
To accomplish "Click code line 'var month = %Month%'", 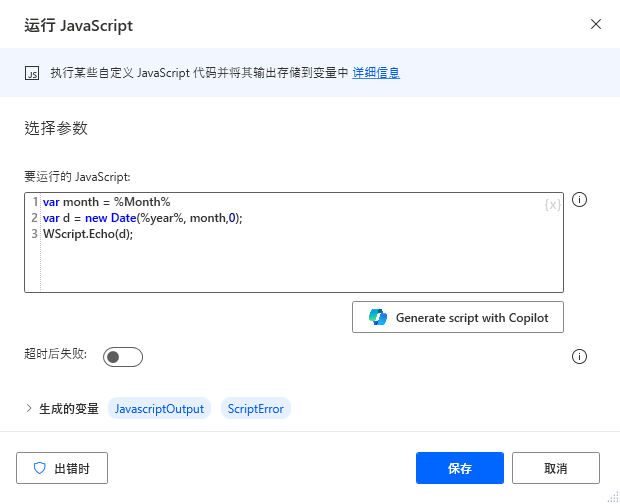I will 107,202.
